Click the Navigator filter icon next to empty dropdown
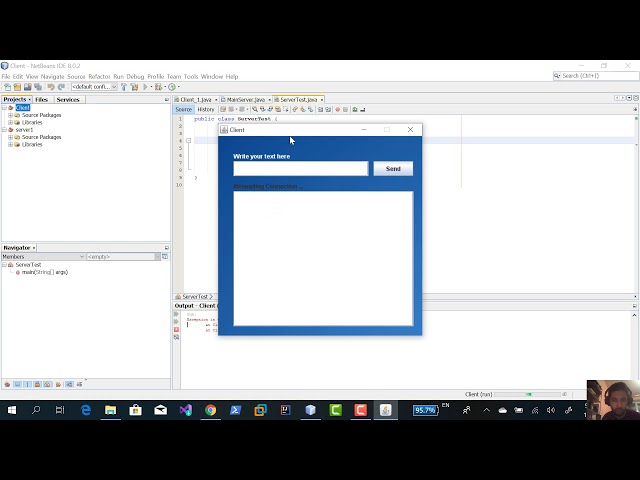This screenshot has width=640, height=480. click(x=165, y=257)
